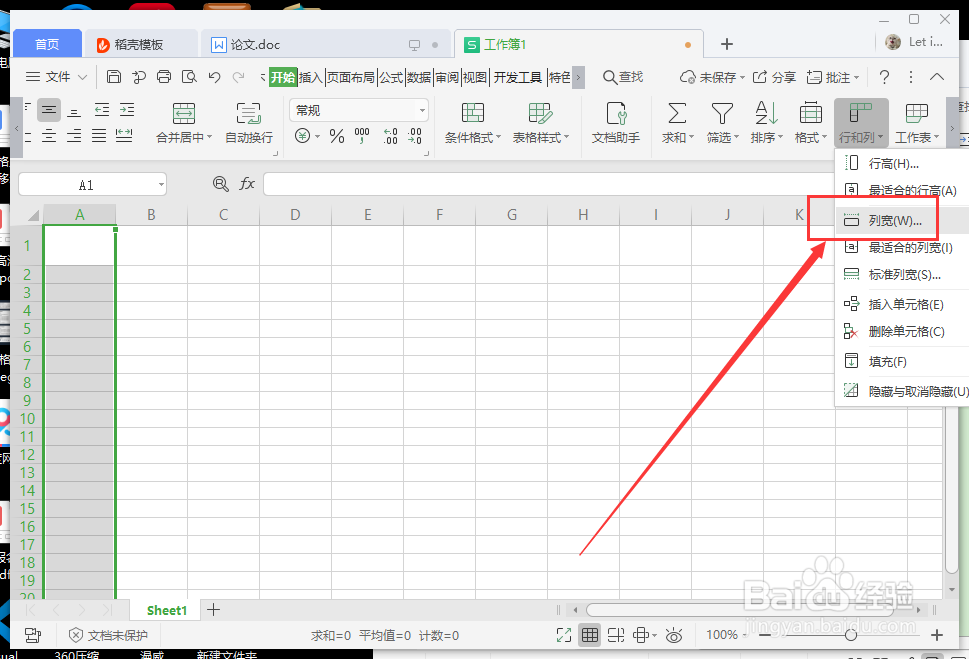Viewport: 969px width, 659px height.
Task: Open Merge and Center tool
Action: [x=184, y=122]
